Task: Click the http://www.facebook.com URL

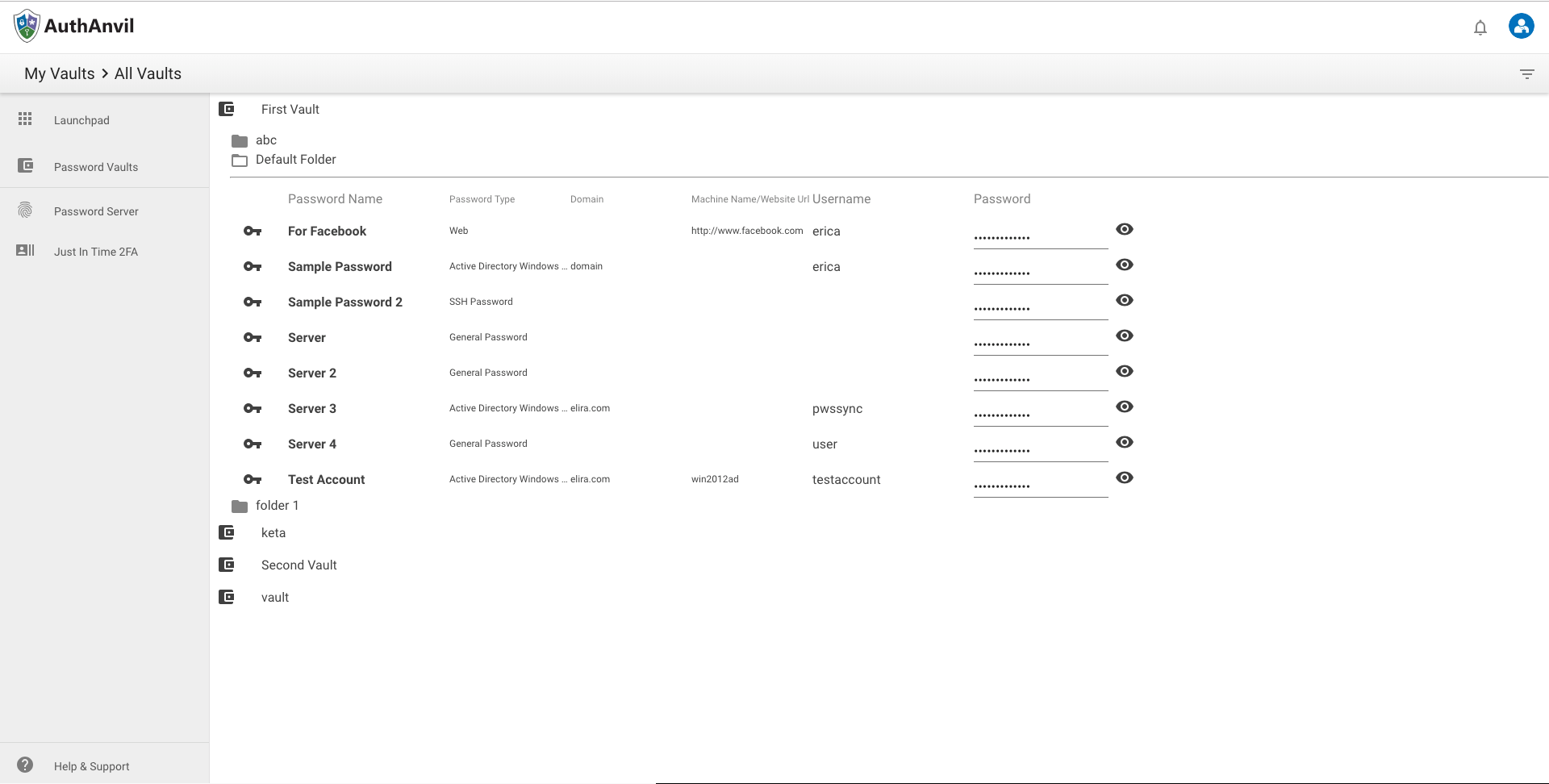Action: (747, 231)
